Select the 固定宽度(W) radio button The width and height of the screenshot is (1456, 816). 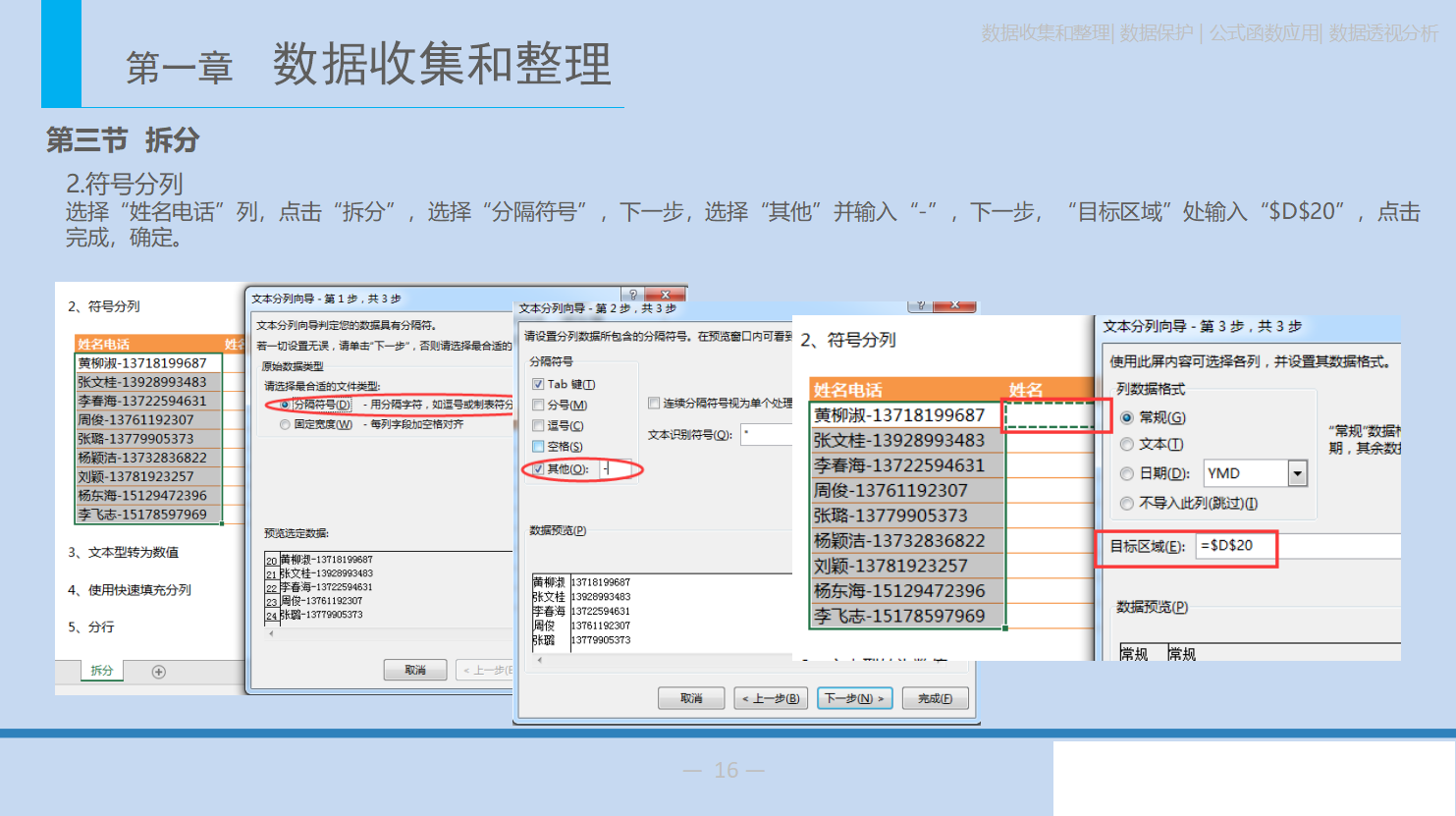pyautogui.click(x=285, y=424)
